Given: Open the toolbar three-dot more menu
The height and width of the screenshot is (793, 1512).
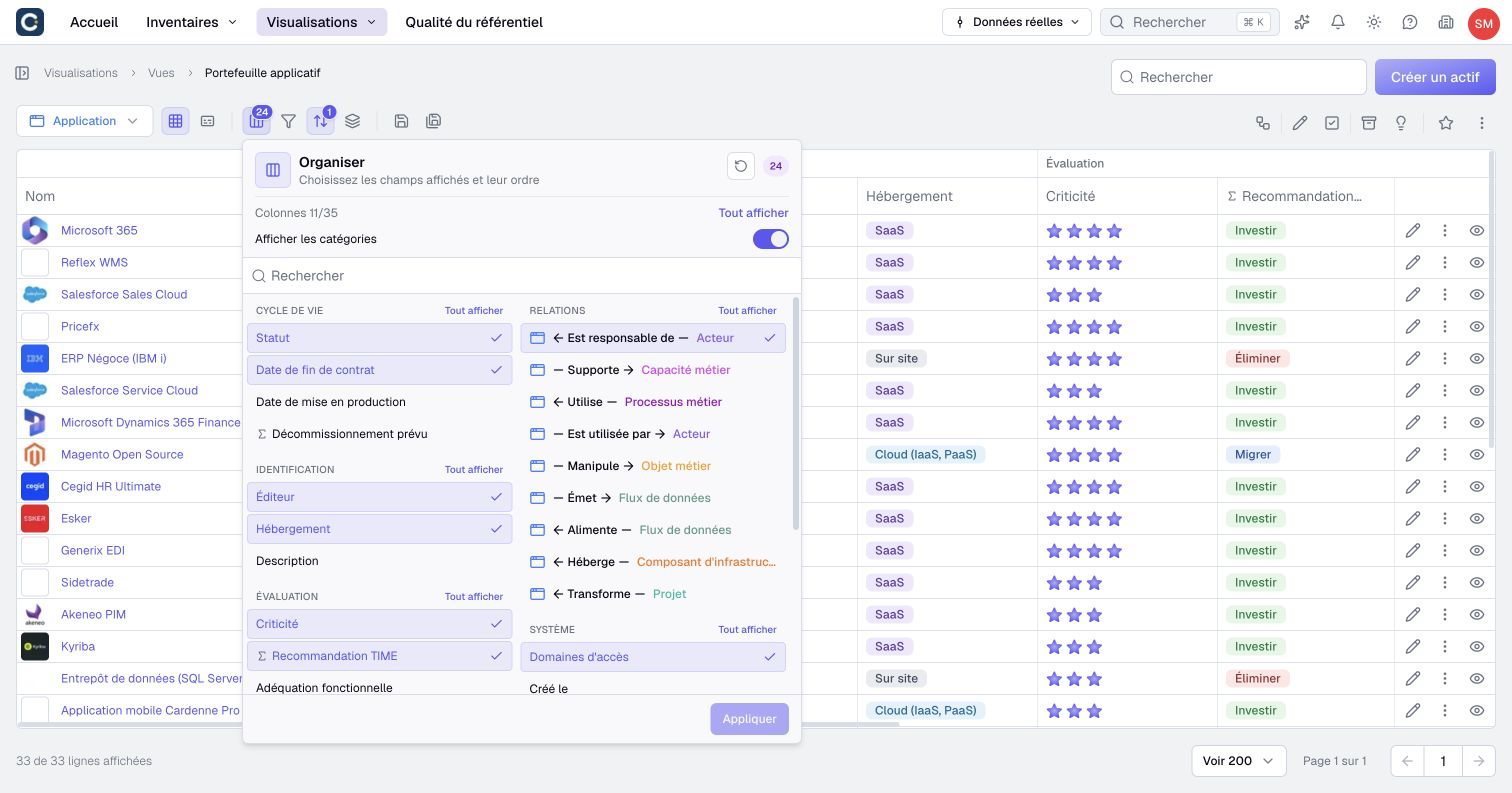Looking at the screenshot, I should [1482, 123].
